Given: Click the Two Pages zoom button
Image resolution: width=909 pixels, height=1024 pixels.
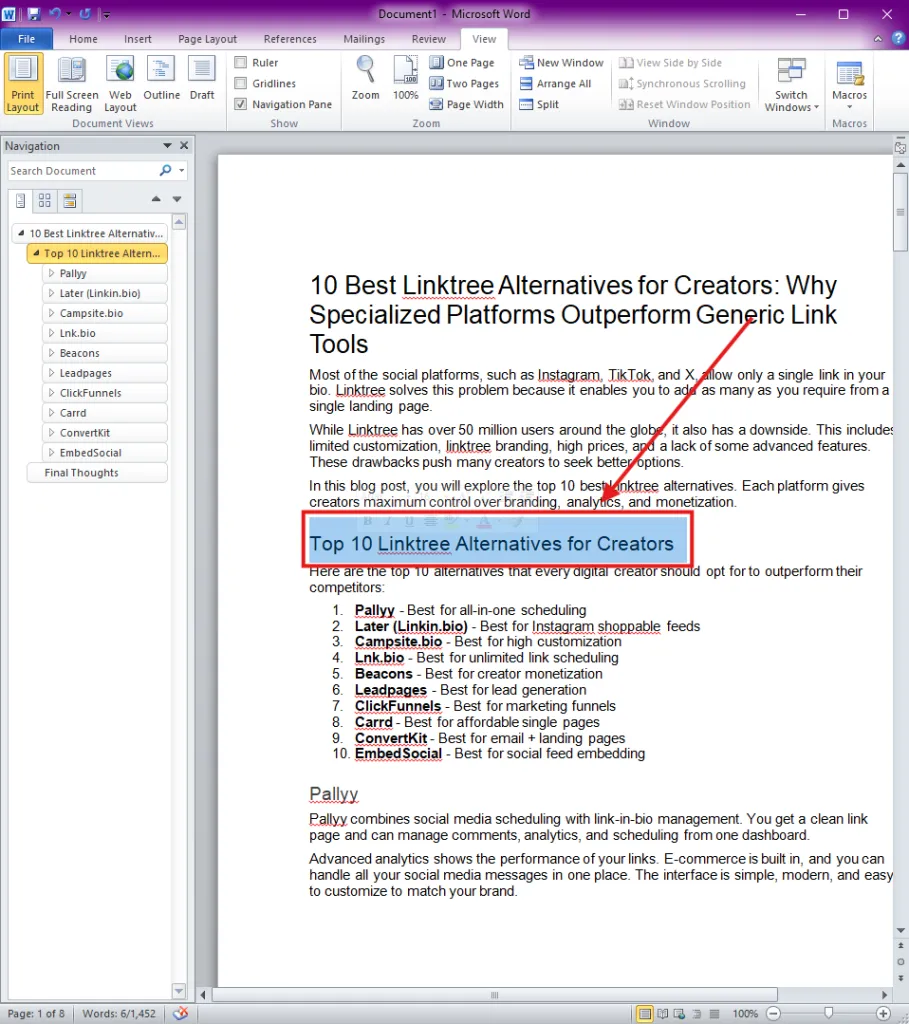Looking at the screenshot, I should pyautogui.click(x=464, y=84).
